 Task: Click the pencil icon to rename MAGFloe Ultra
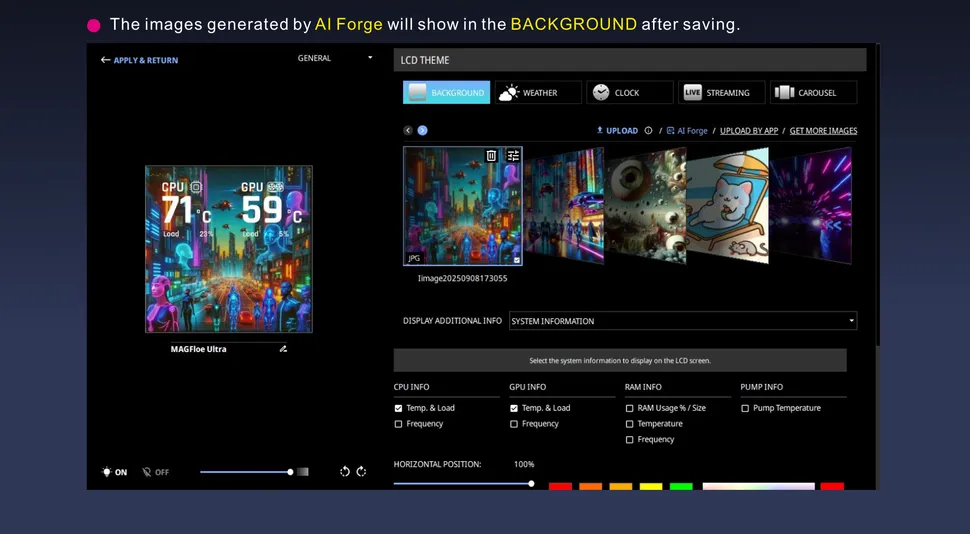(283, 349)
